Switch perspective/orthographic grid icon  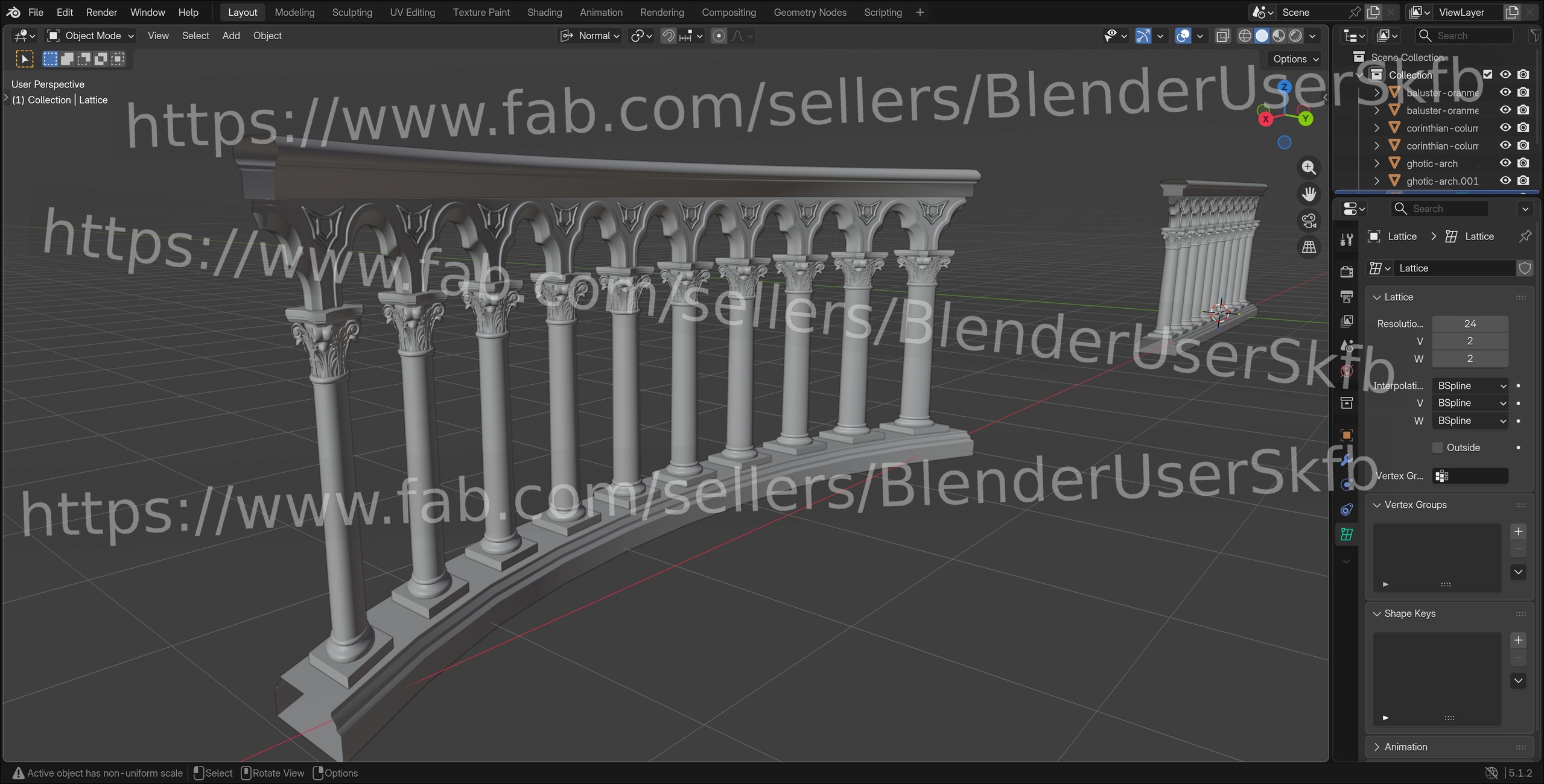coord(1309,247)
